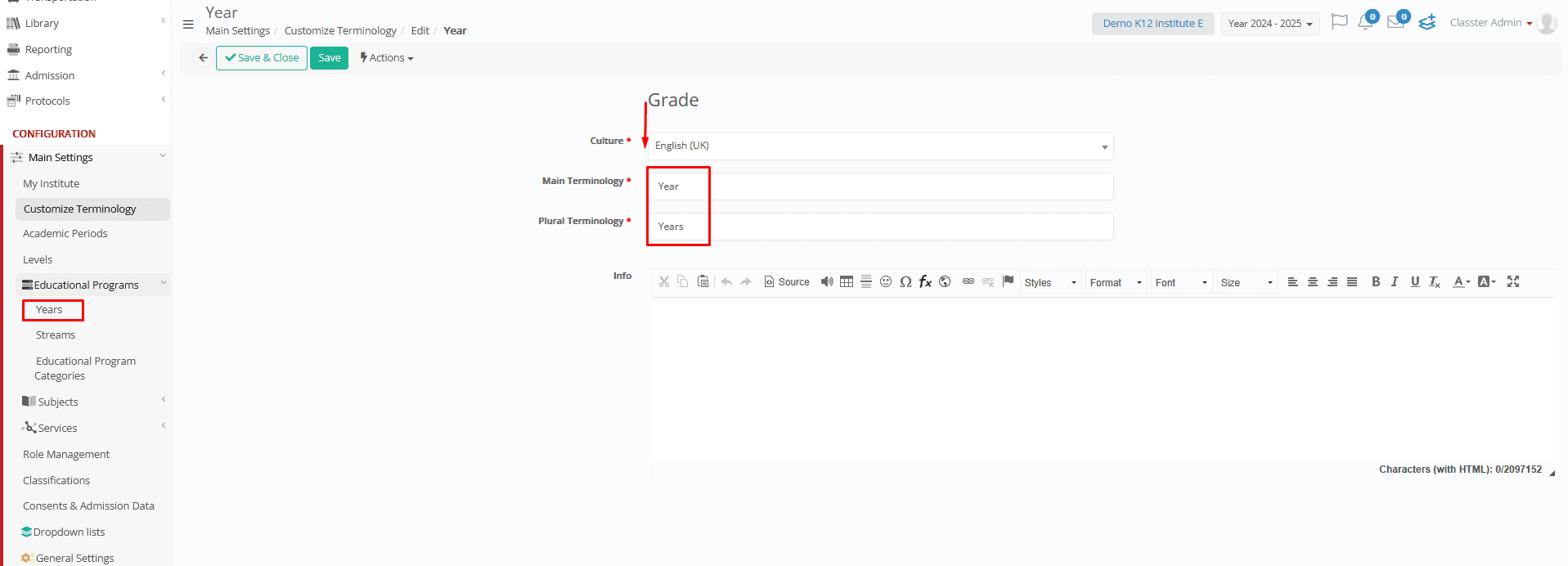Open text color picker
The height and width of the screenshot is (566, 1568).
[x=1462, y=281]
